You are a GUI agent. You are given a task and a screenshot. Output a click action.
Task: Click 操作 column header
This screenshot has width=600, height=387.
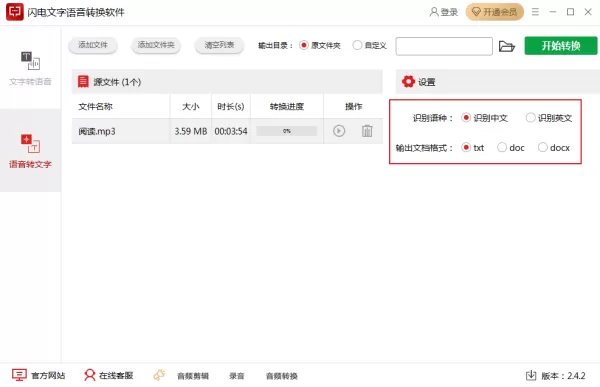pyautogui.click(x=353, y=106)
